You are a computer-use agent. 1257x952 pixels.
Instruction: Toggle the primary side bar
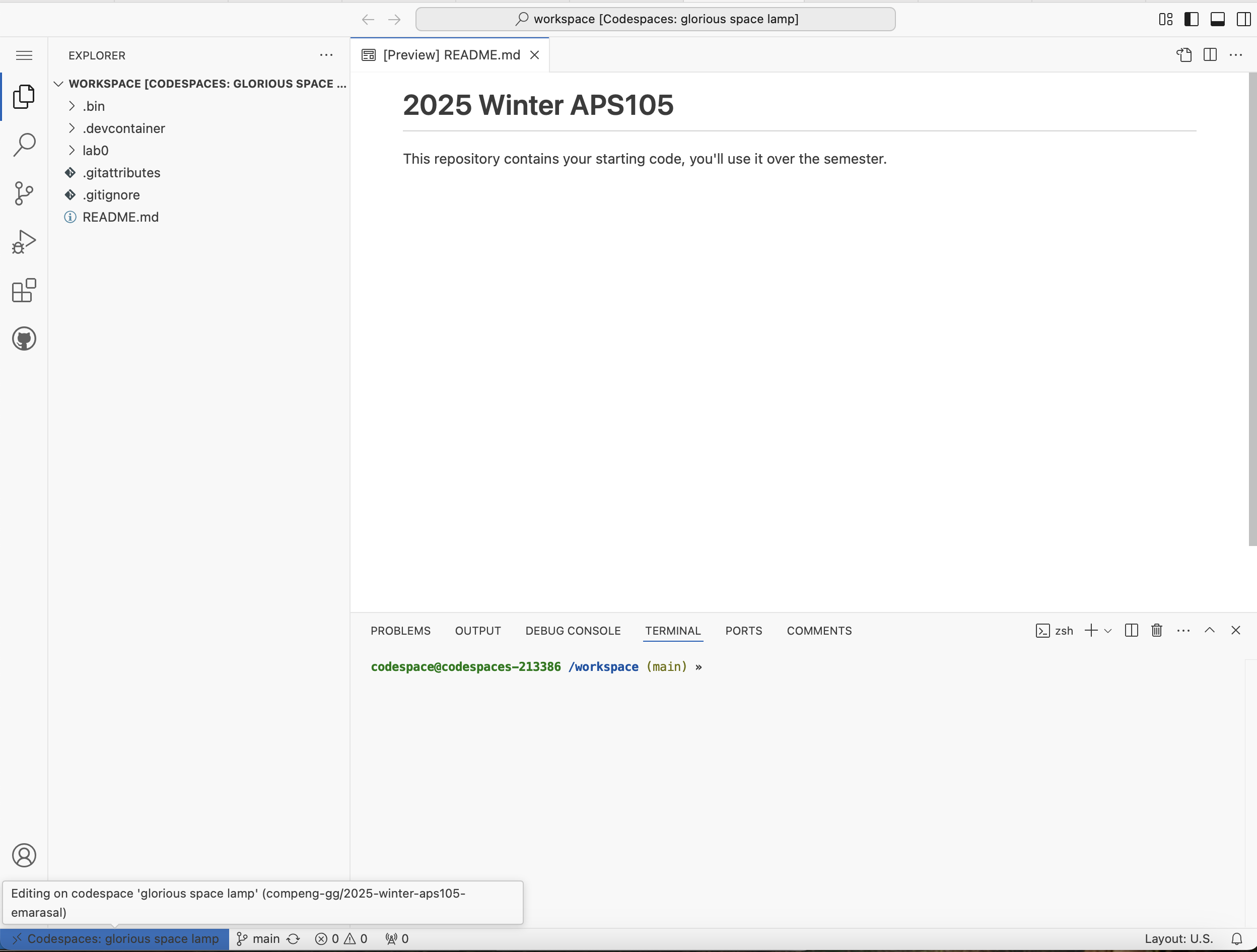1192,19
